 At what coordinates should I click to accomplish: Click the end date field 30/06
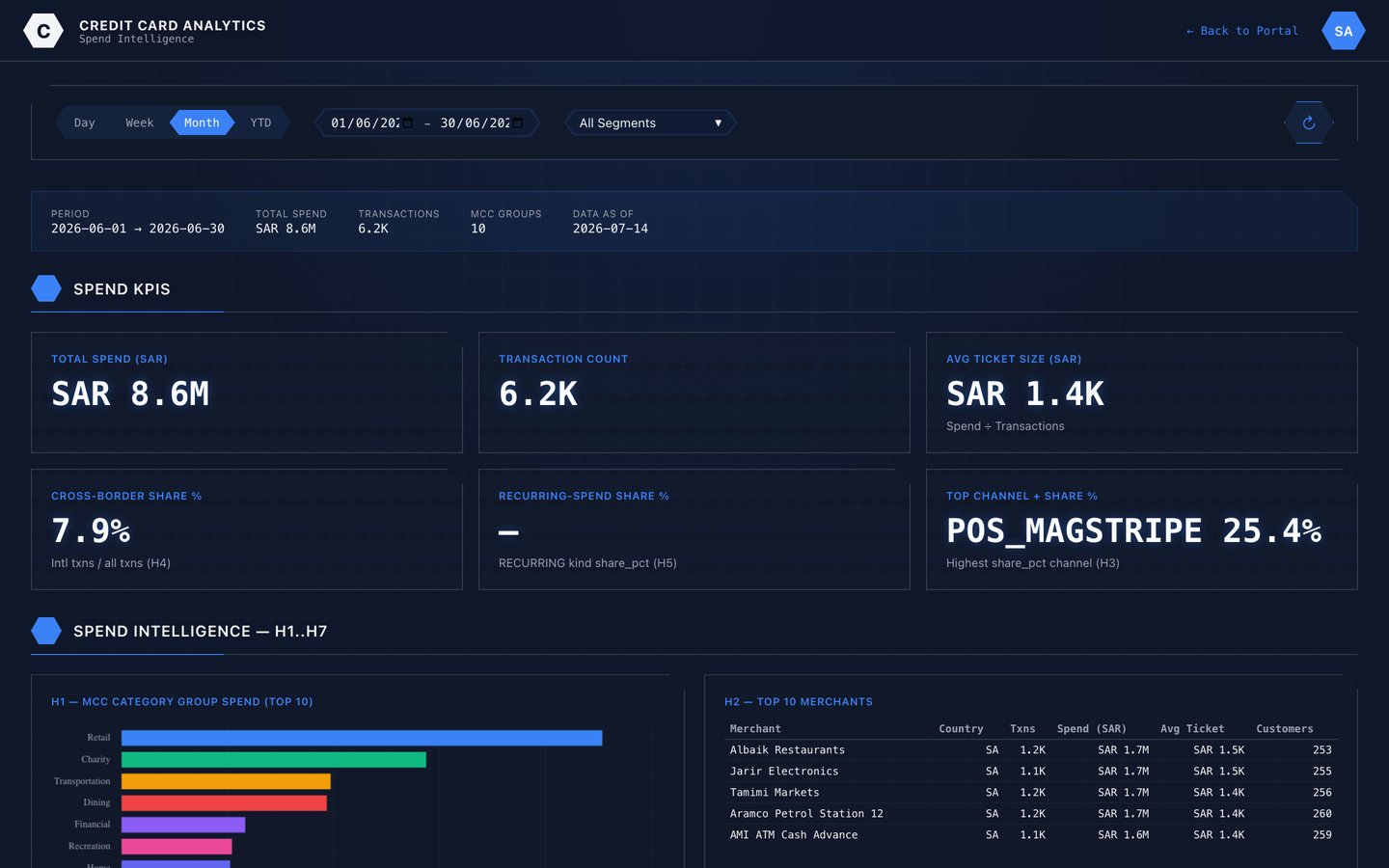pyautogui.click(x=481, y=122)
